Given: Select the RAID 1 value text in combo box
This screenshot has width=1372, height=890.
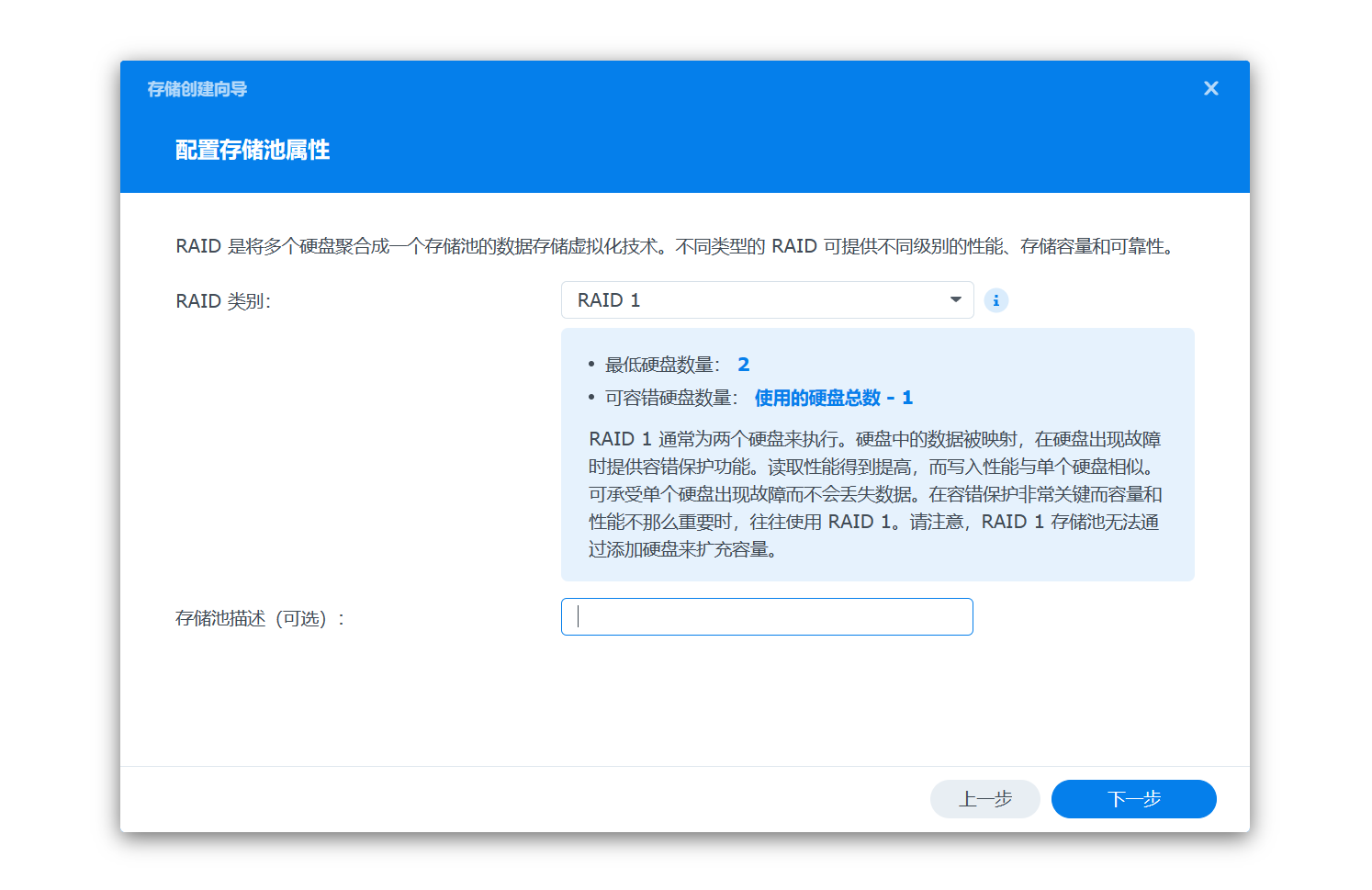Looking at the screenshot, I should [x=609, y=300].
